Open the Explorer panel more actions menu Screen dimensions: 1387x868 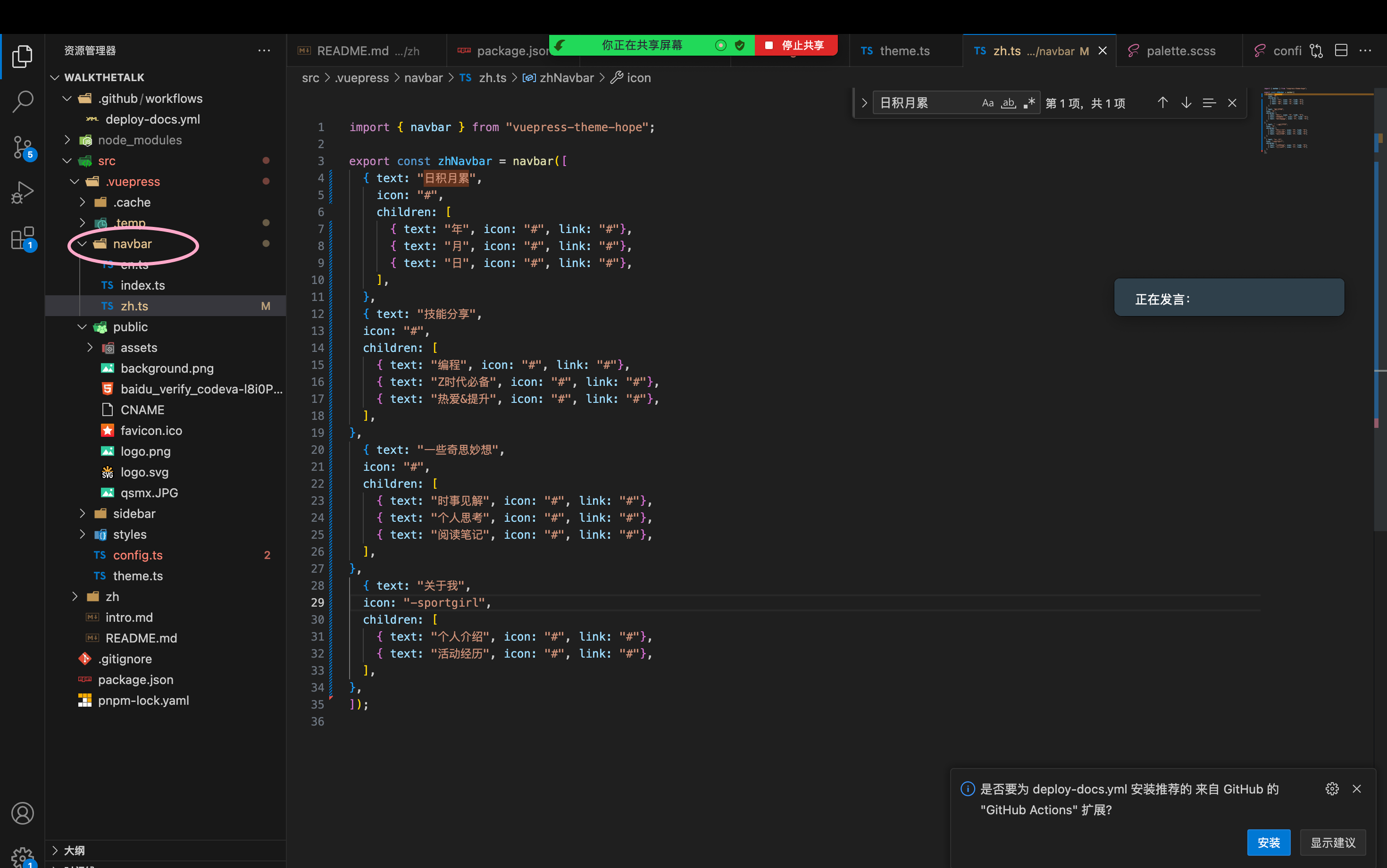(x=264, y=50)
